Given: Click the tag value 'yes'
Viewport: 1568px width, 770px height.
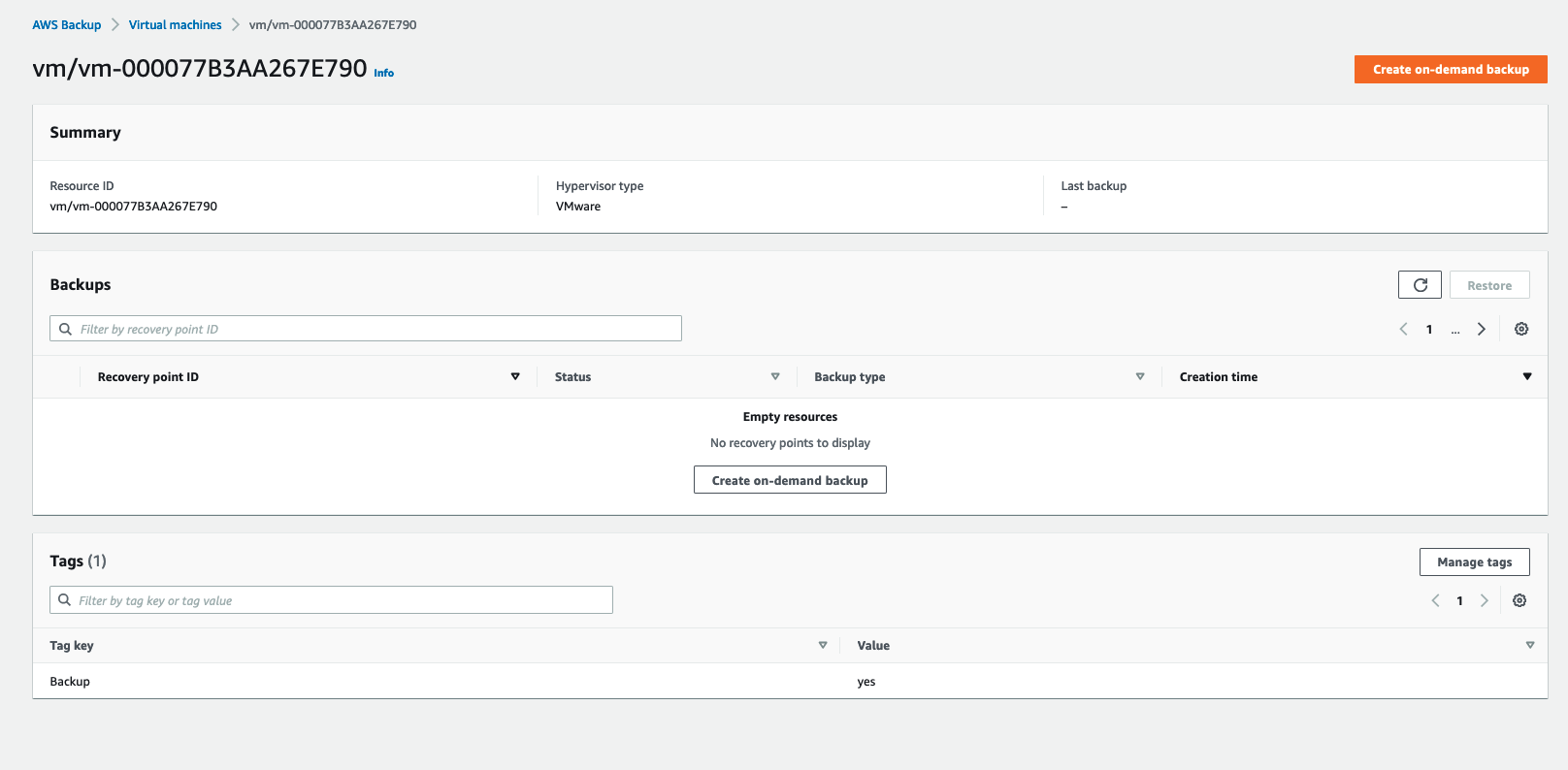Looking at the screenshot, I should pos(866,682).
